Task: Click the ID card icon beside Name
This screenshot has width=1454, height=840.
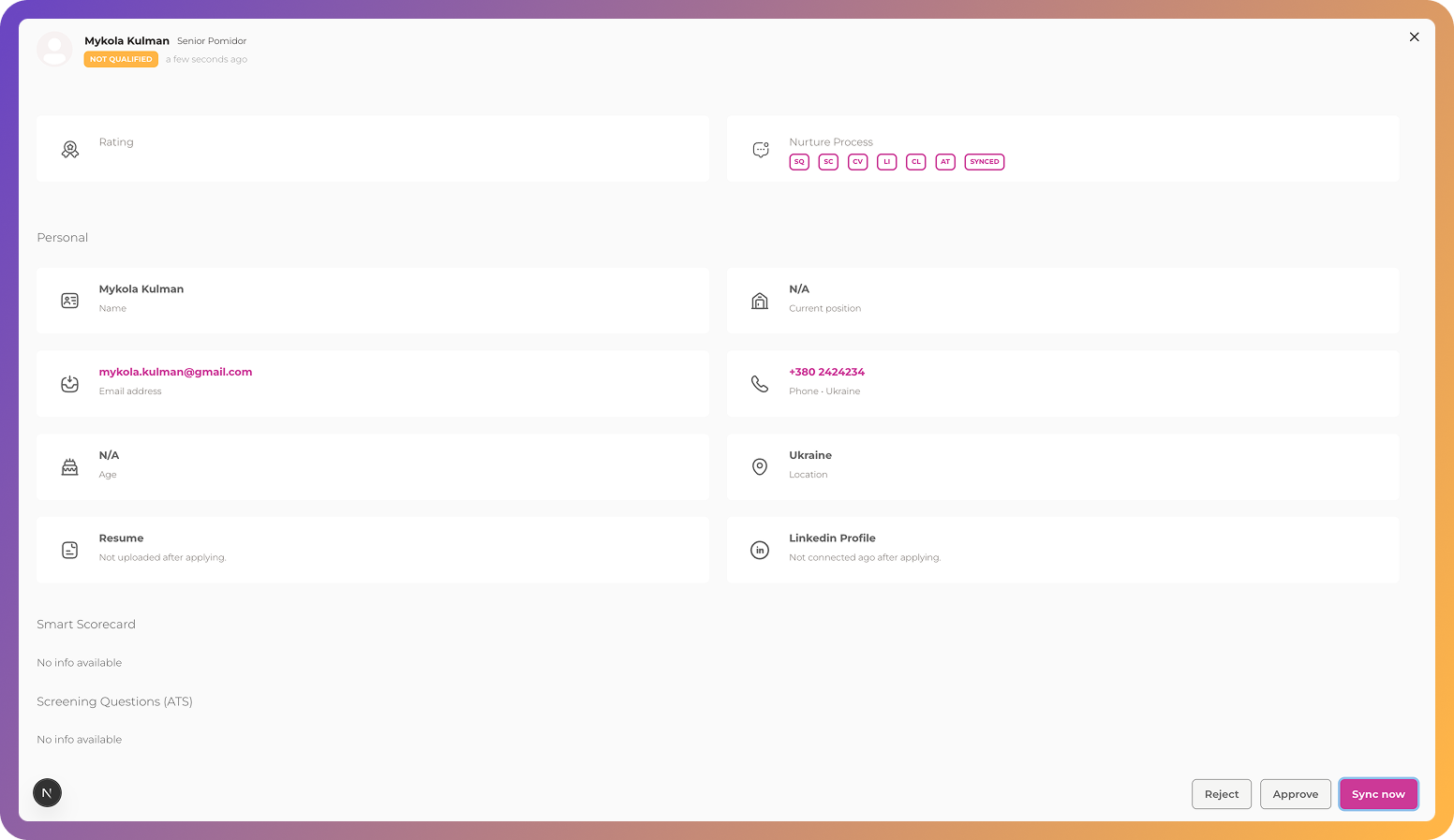Action: click(70, 301)
